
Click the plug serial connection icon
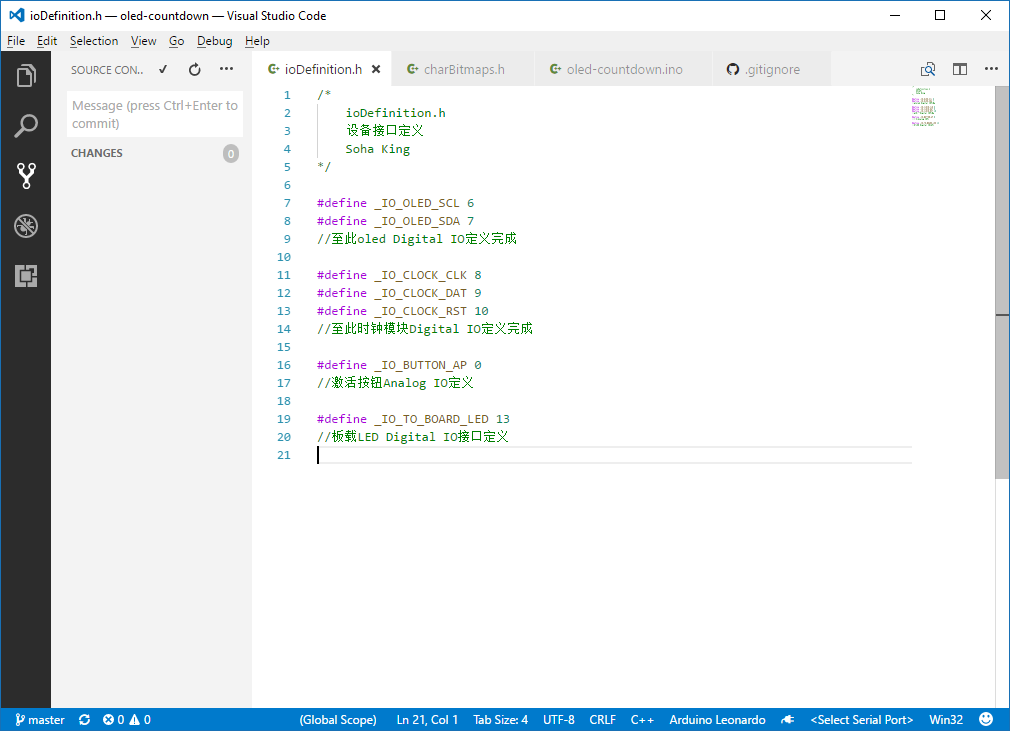[788, 719]
